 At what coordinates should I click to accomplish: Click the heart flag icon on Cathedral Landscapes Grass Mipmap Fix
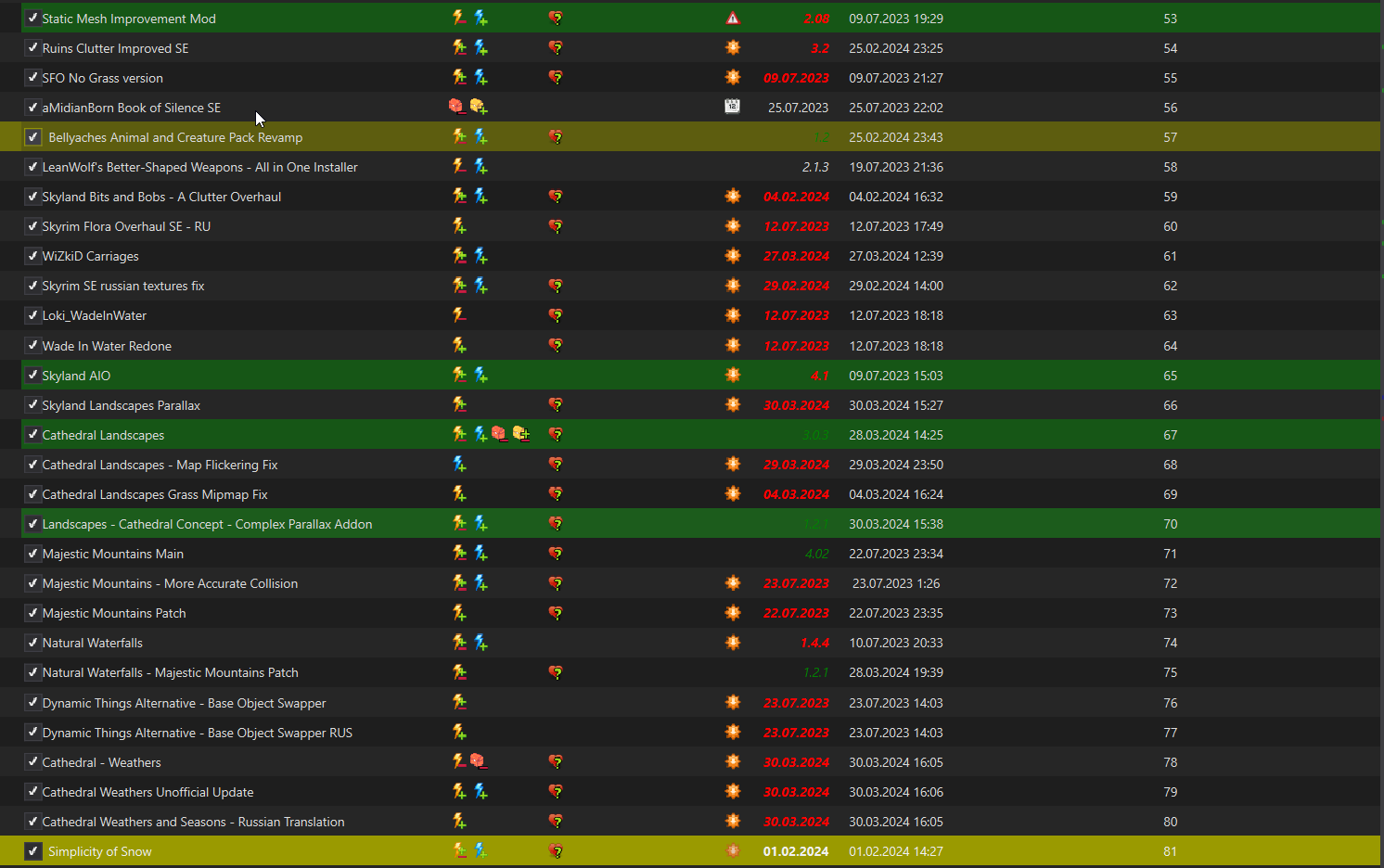pyautogui.click(x=556, y=493)
